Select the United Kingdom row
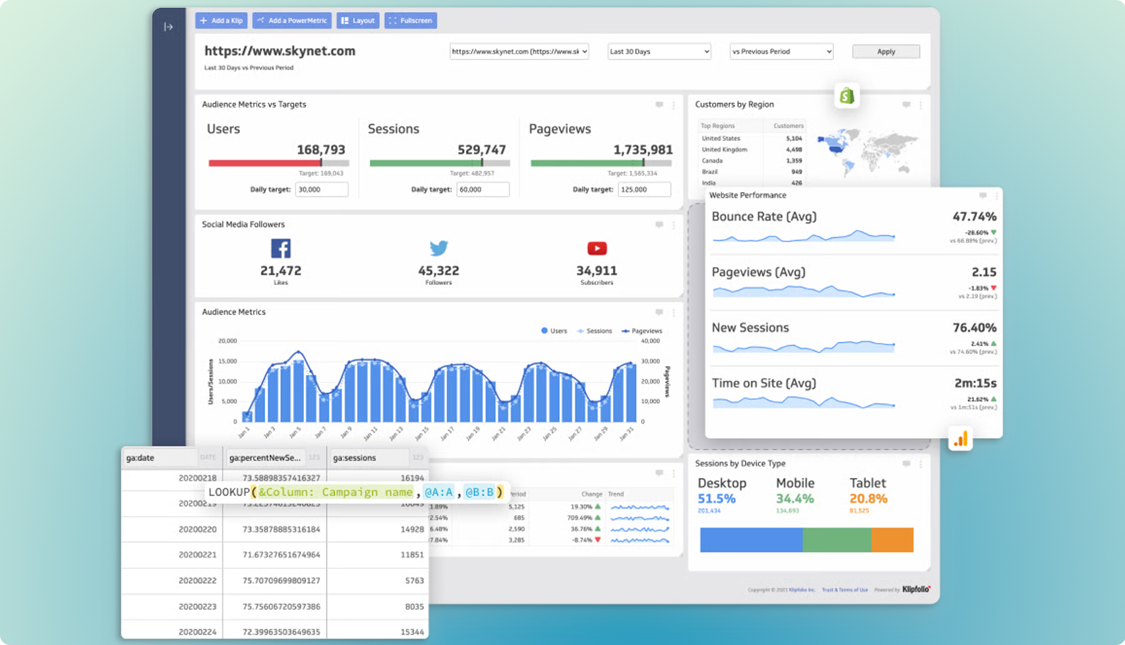This screenshot has height=645, width=1125. click(751, 149)
